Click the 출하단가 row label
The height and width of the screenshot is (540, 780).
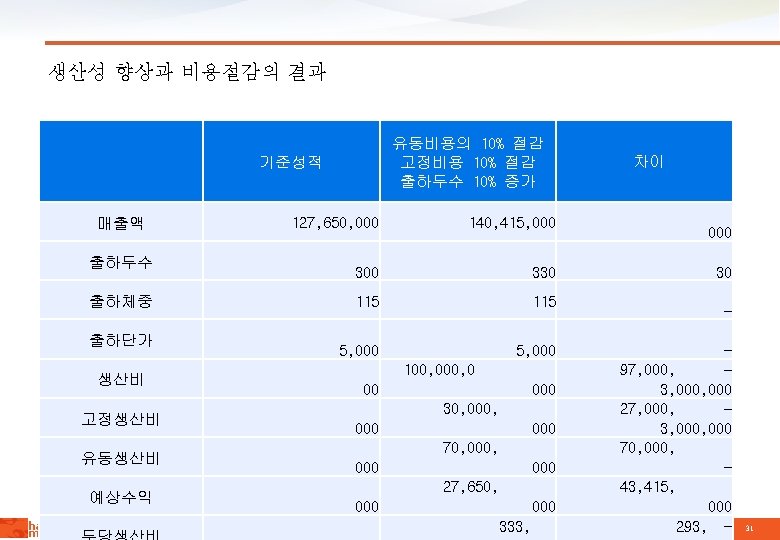pyautogui.click(x=121, y=340)
